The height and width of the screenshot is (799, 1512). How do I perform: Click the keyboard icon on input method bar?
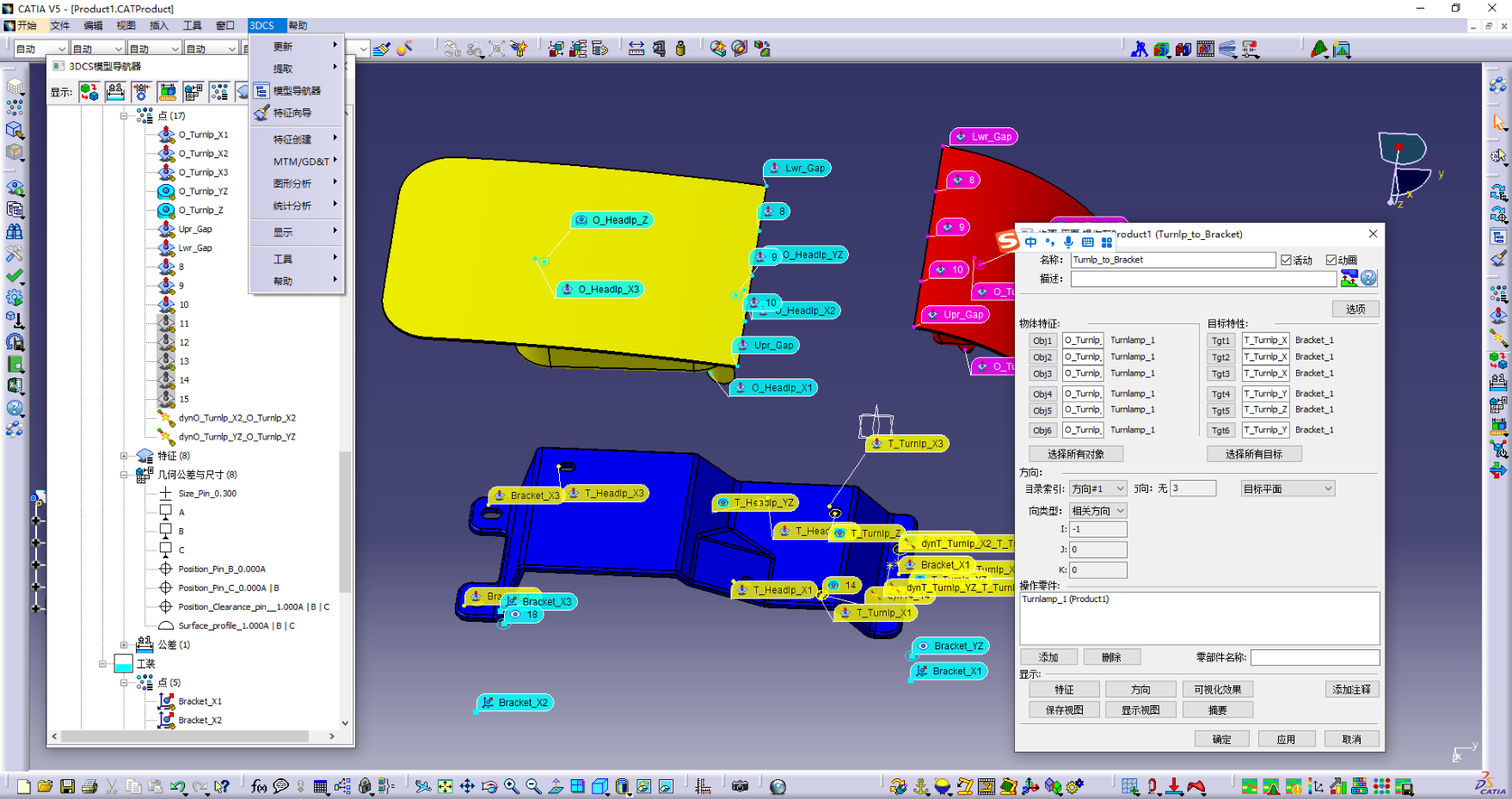coord(1088,243)
